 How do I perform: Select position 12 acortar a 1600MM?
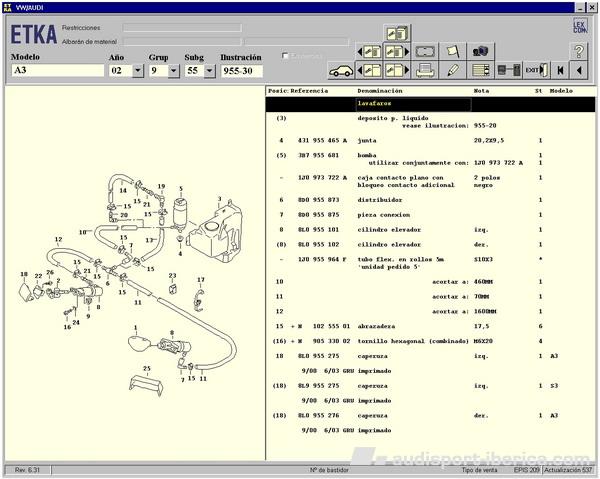click(x=430, y=311)
